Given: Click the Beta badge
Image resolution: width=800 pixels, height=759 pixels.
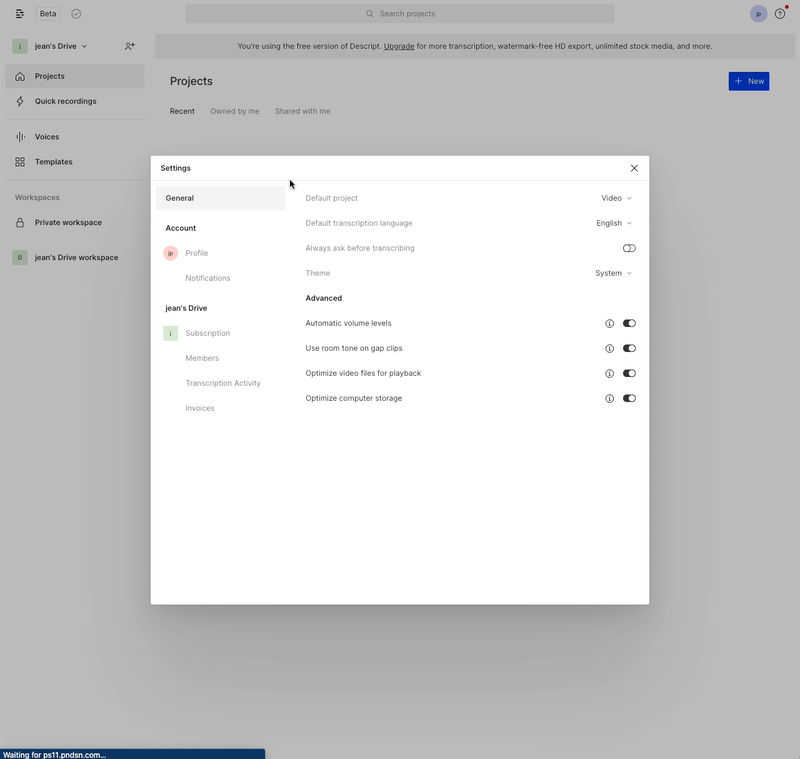Looking at the screenshot, I should tap(48, 14).
